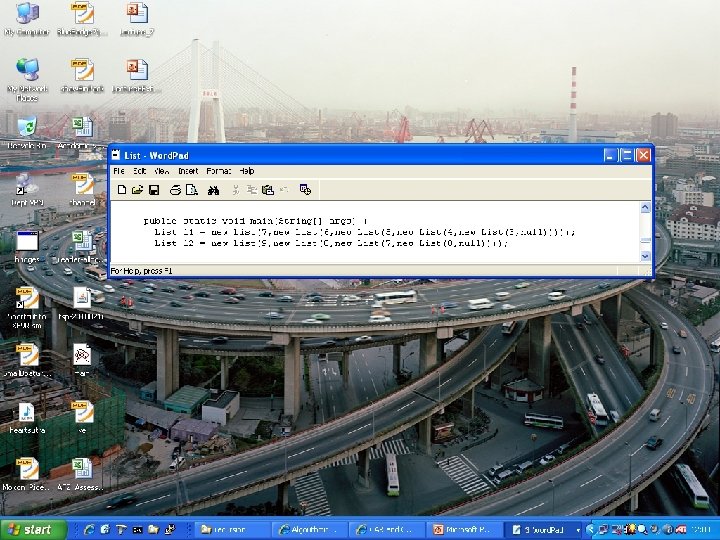720x540 pixels.
Task: Open Print Preview from the toolbar
Action: (x=191, y=190)
